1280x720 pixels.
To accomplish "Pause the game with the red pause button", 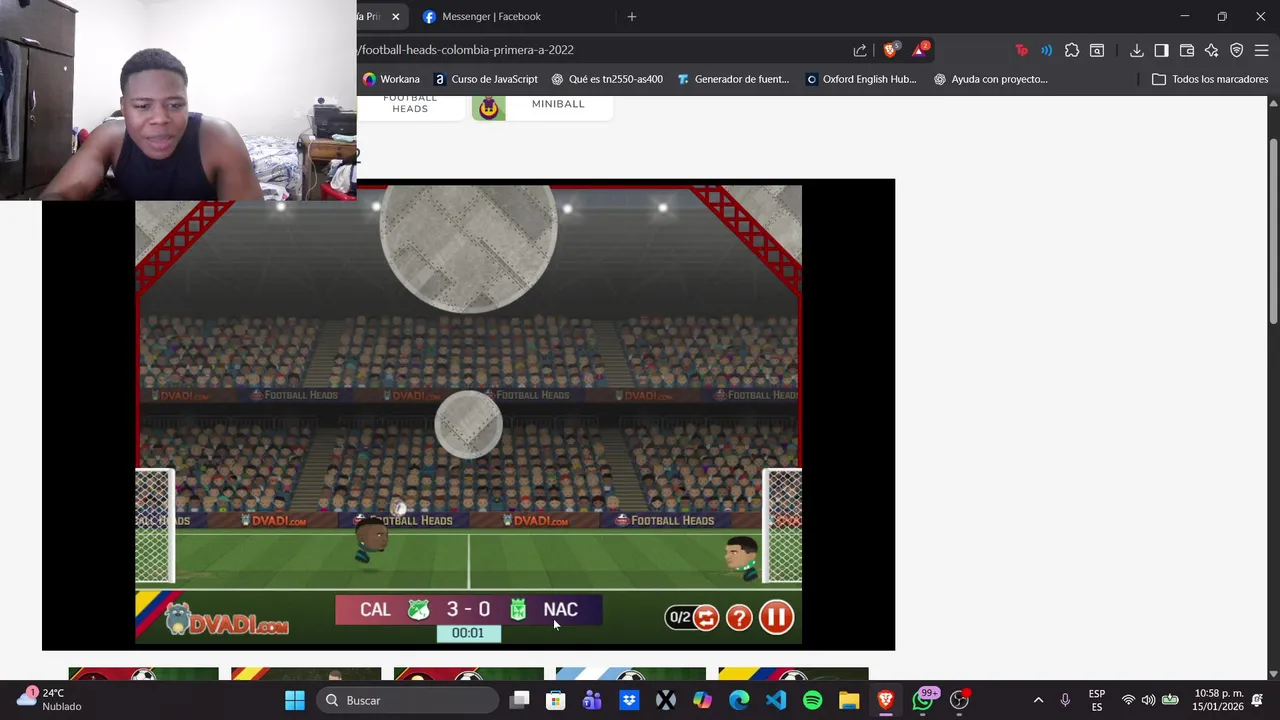I will 776,617.
